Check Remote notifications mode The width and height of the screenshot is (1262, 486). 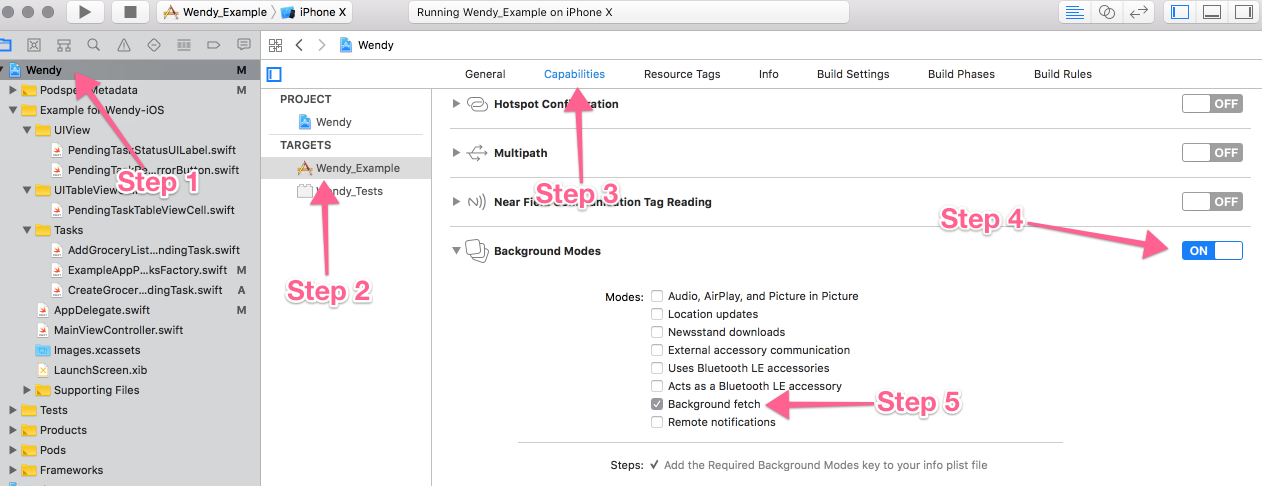pos(657,422)
